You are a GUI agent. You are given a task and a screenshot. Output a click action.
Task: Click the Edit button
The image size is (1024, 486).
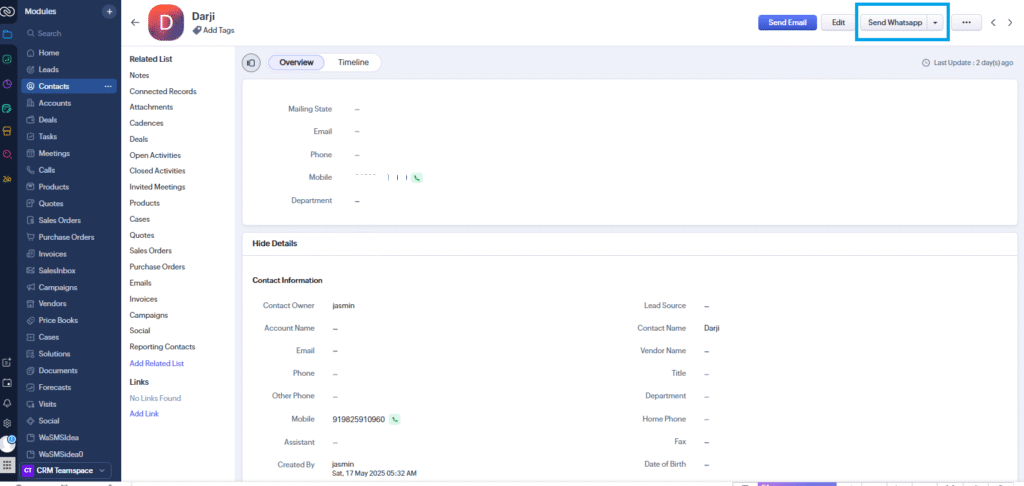pos(838,22)
